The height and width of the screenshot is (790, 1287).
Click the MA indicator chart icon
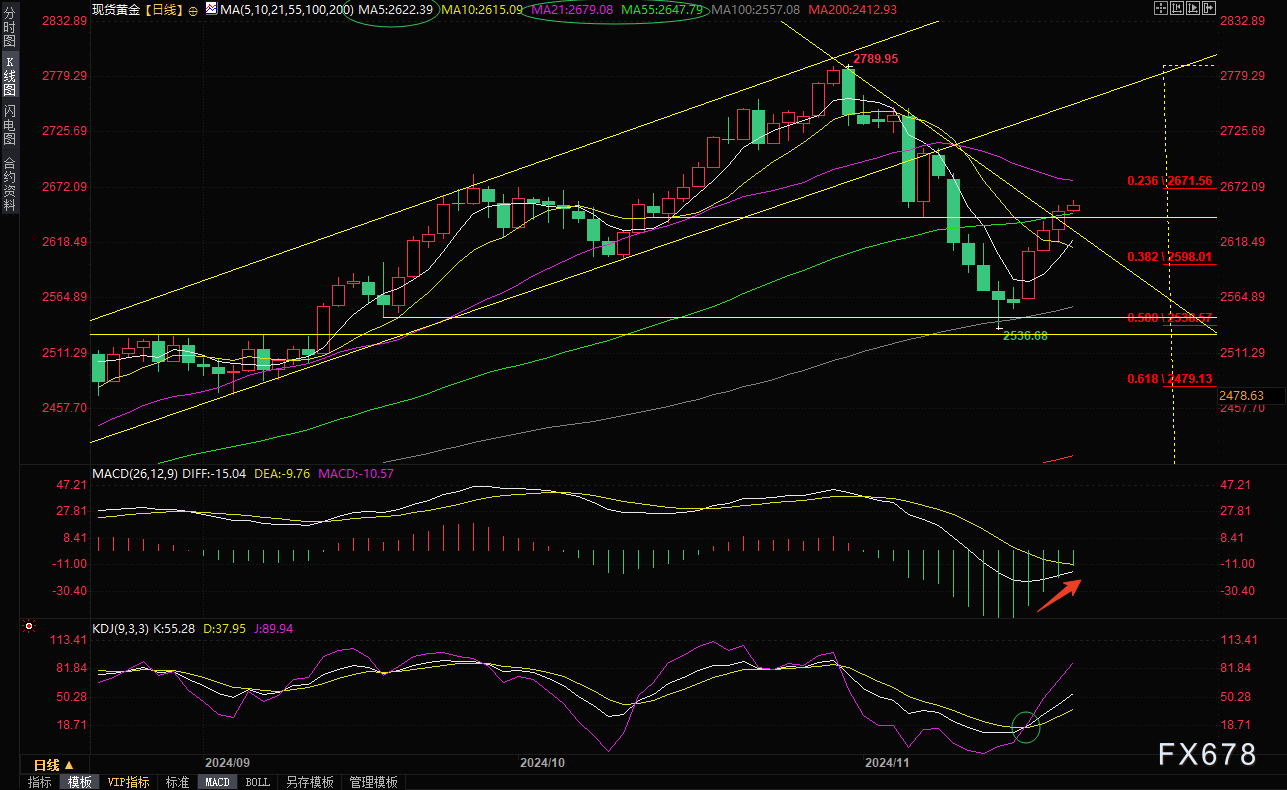210,9
